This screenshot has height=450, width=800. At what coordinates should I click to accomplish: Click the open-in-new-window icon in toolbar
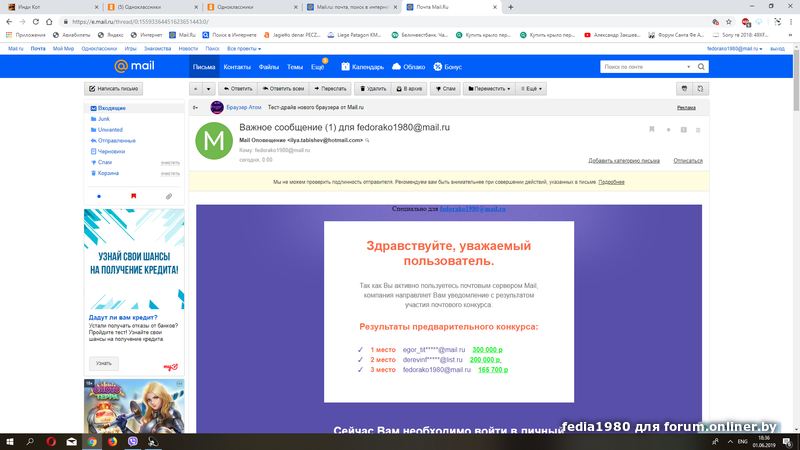[701, 89]
